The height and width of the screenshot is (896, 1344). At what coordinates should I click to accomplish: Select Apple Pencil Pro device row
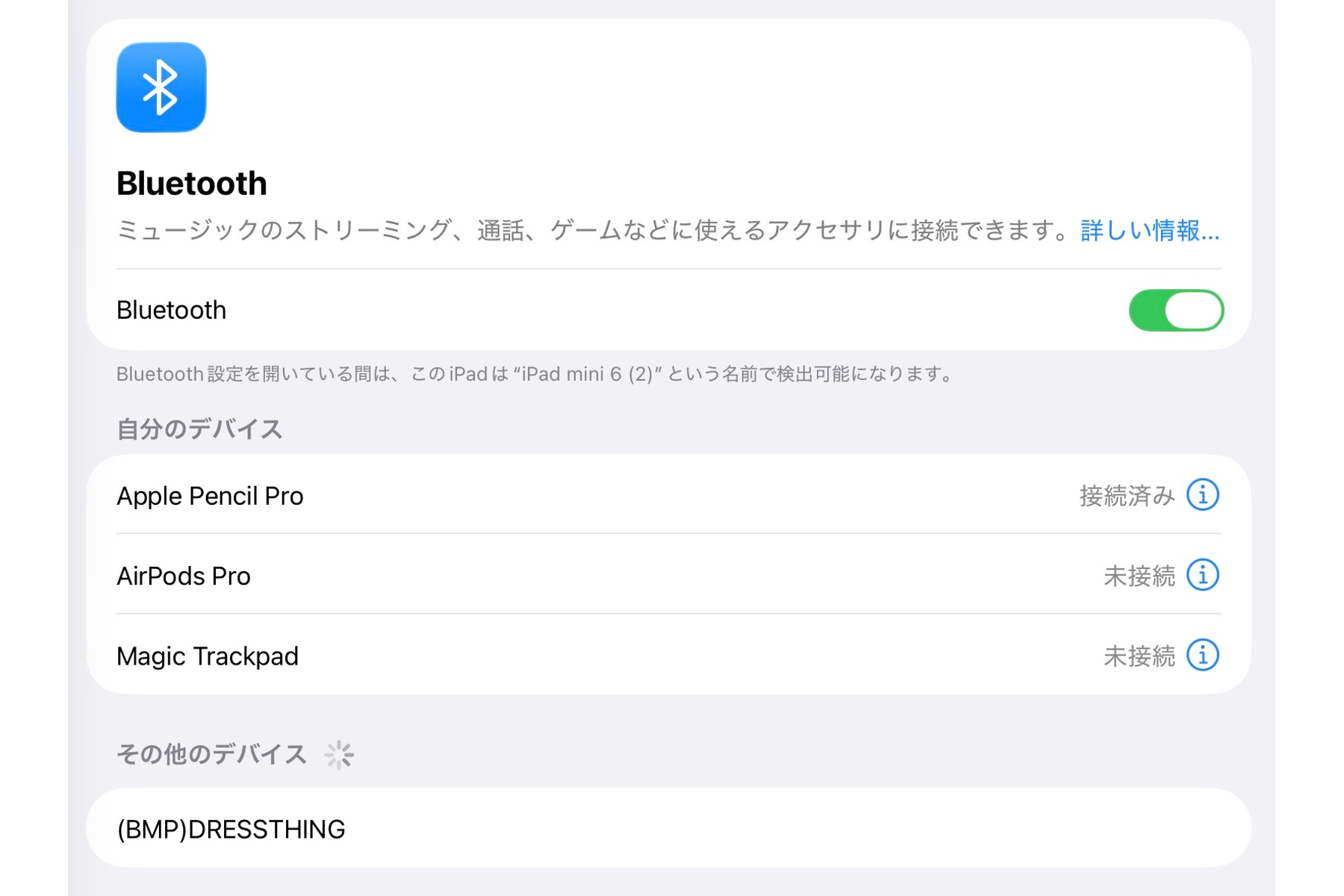tap(668, 495)
